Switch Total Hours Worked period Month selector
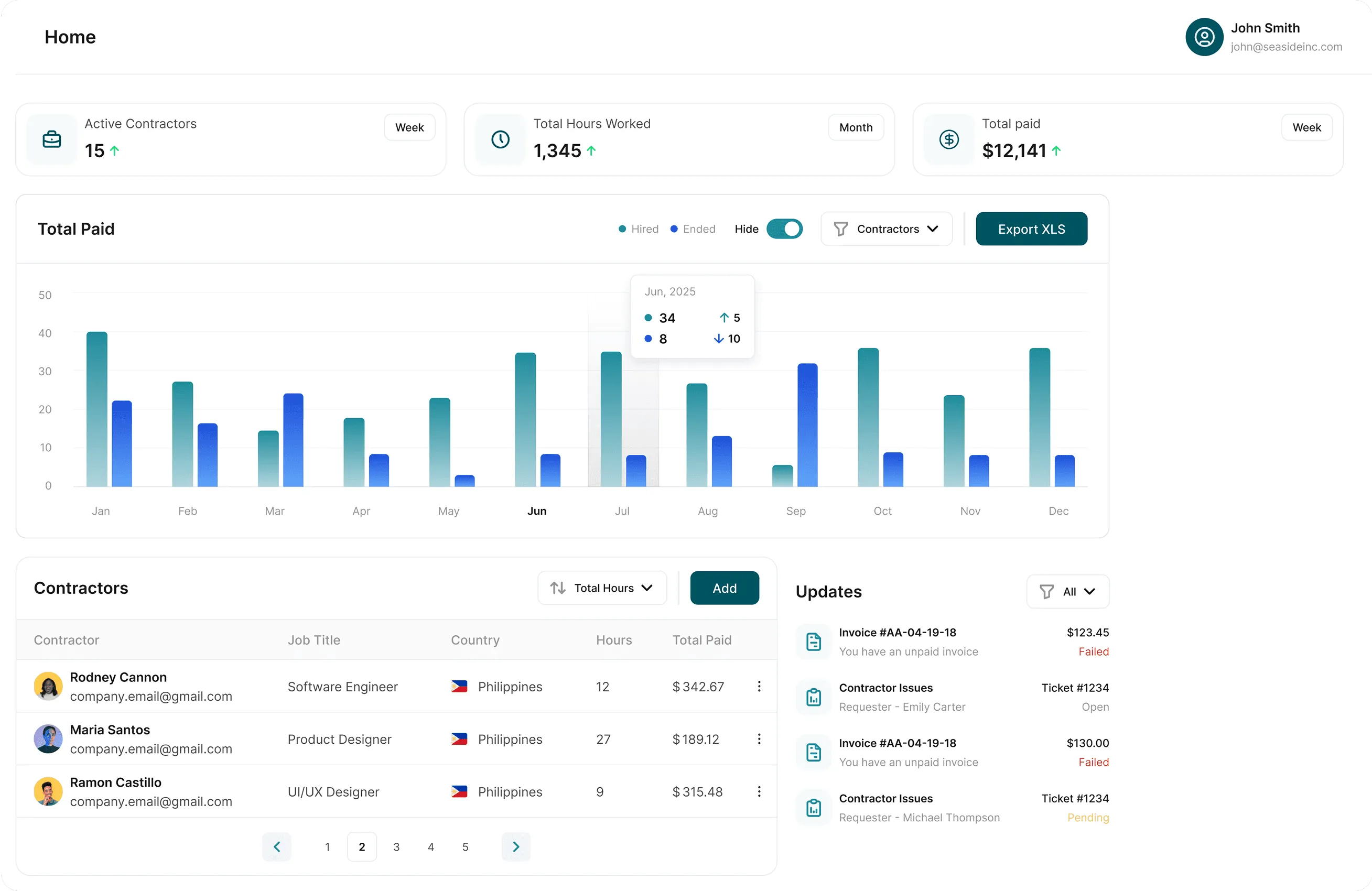The width and height of the screenshot is (1372, 891). click(x=856, y=127)
